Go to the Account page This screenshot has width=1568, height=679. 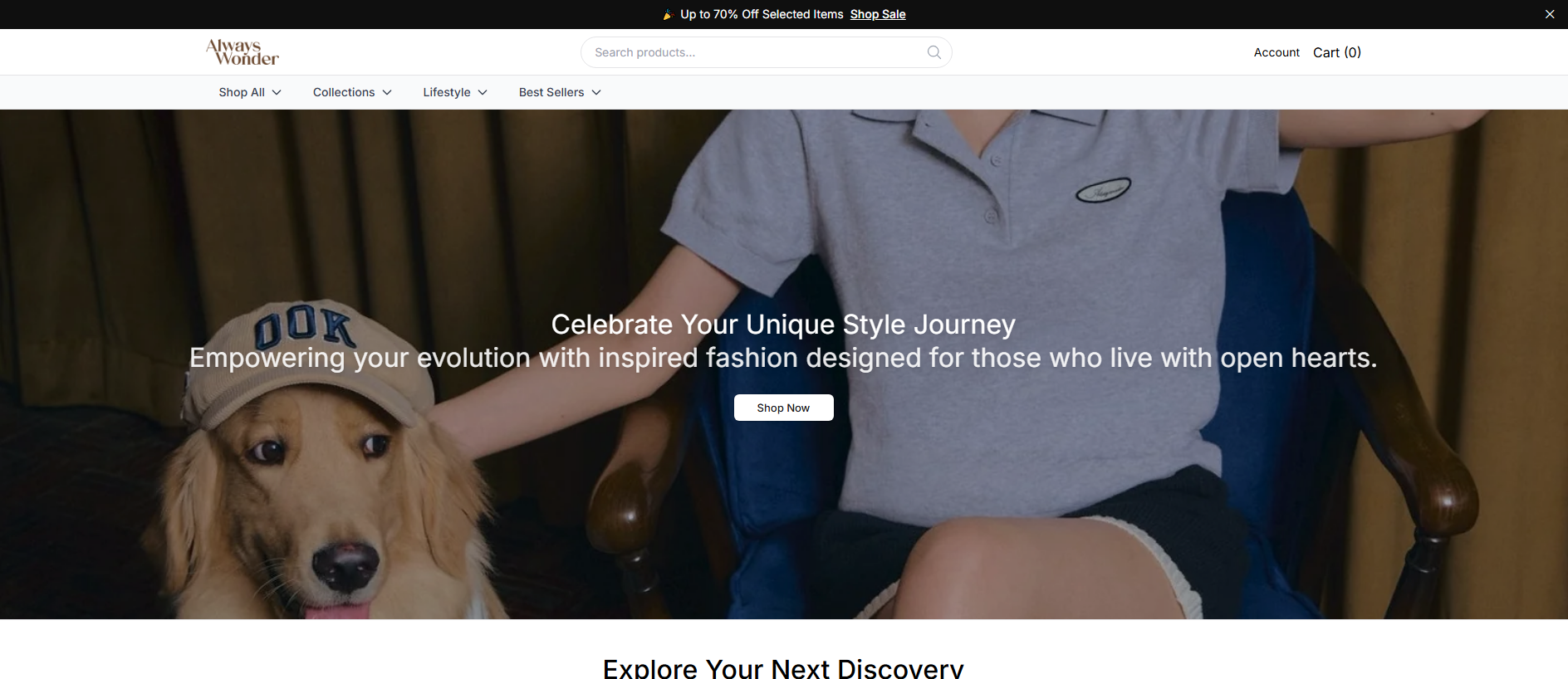point(1276,52)
